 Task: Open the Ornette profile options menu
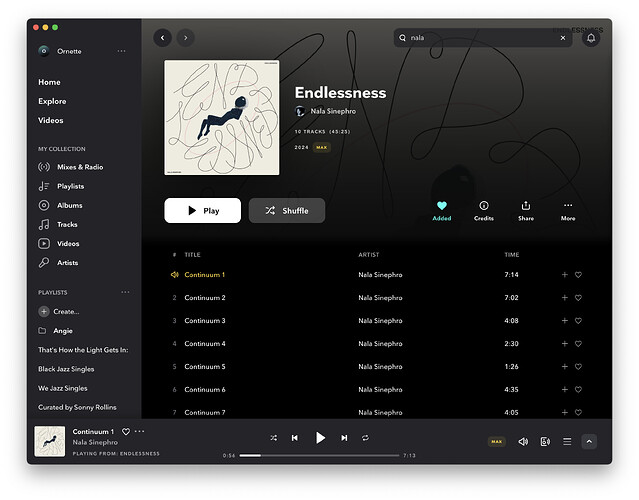coord(122,51)
